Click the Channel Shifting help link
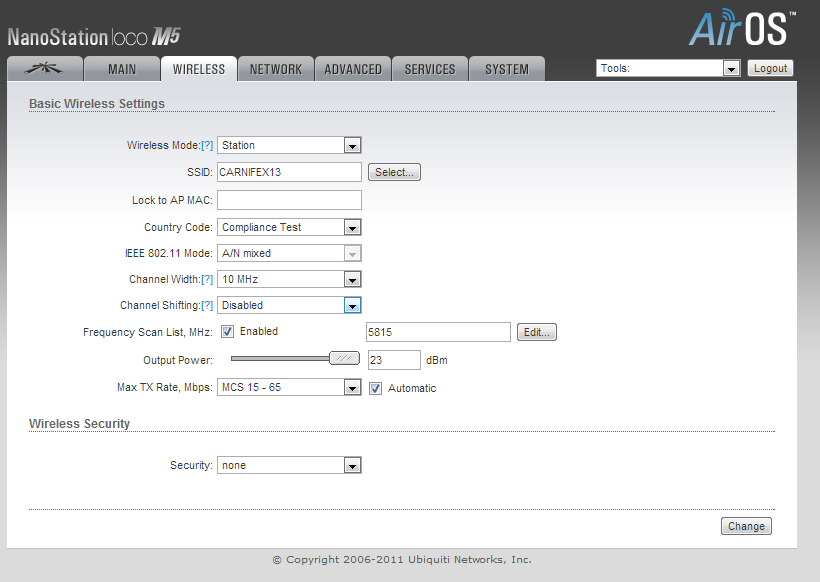820x582 pixels. tap(207, 305)
